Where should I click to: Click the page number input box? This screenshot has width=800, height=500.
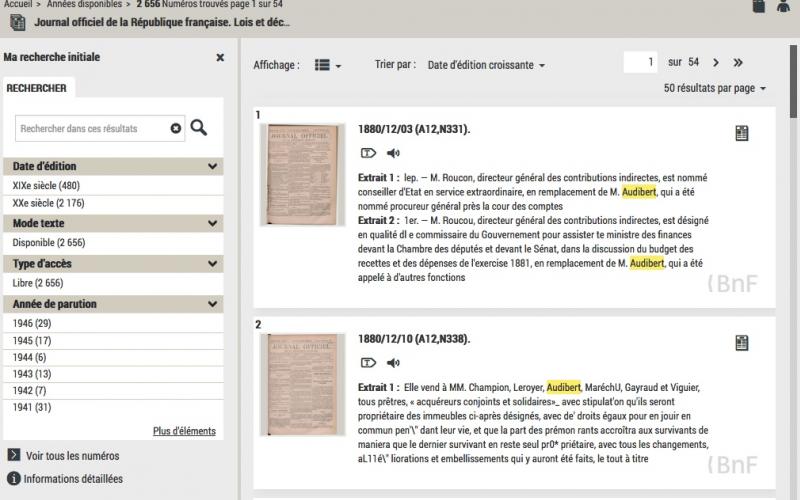pyautogui.click(x=640, y=62)
